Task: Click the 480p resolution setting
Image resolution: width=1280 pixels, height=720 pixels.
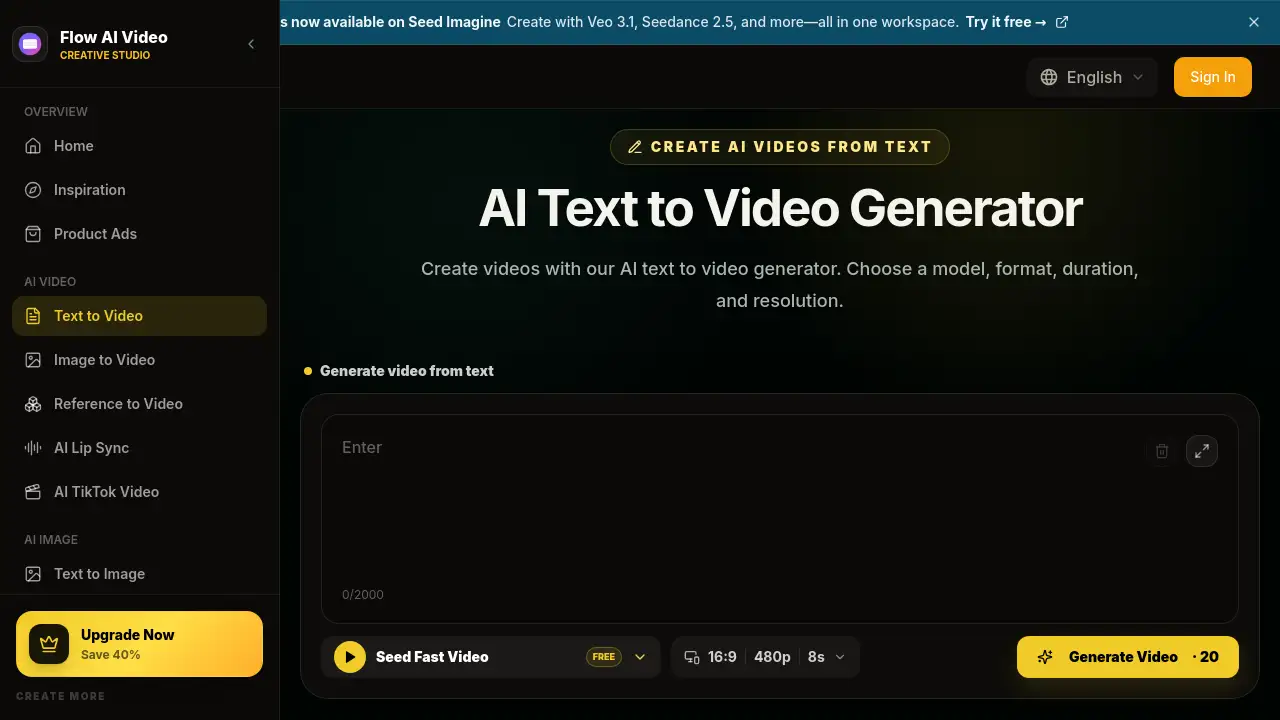Action: 772,657
